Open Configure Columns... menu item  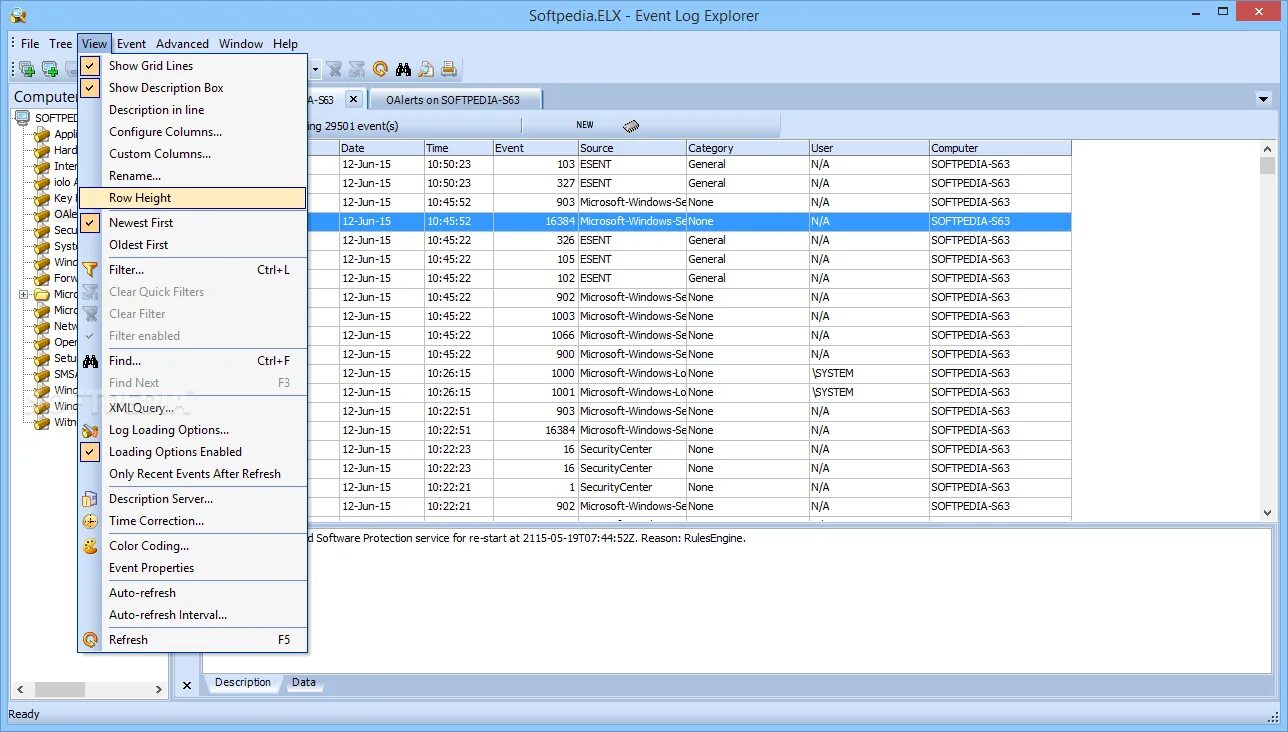click(x=192, y=132)
